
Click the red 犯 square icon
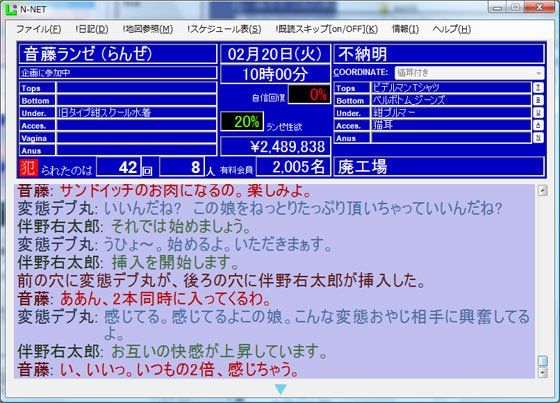tap(29, 167)
